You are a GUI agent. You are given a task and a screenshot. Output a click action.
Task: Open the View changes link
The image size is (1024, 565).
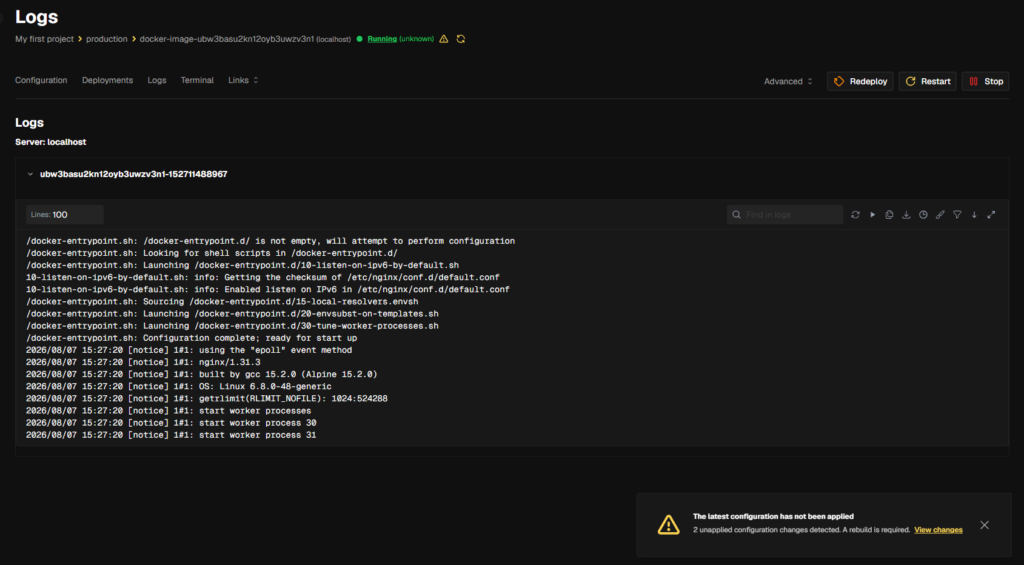click(938, 530)
